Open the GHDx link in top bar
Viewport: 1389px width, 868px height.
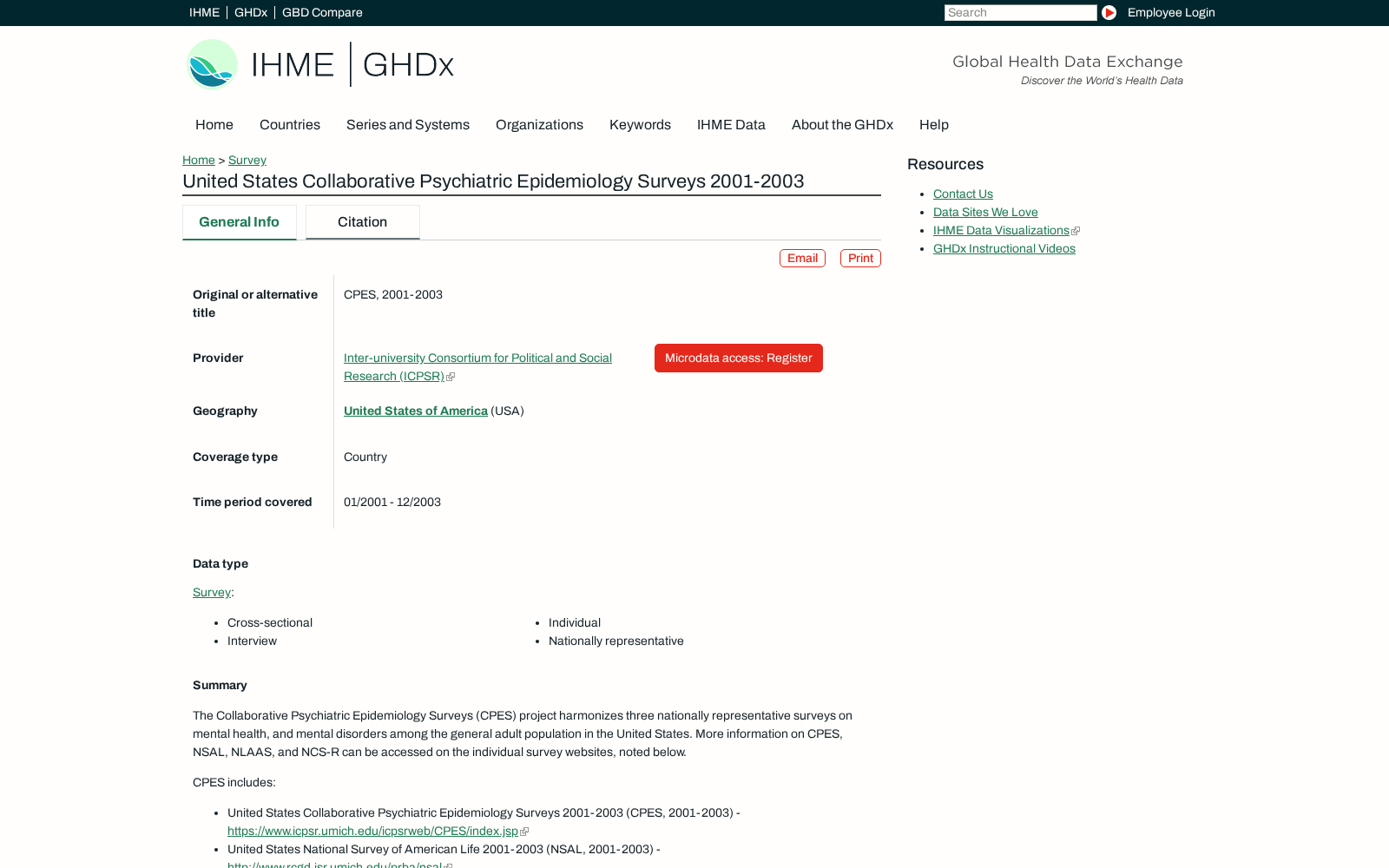point(251,12)
